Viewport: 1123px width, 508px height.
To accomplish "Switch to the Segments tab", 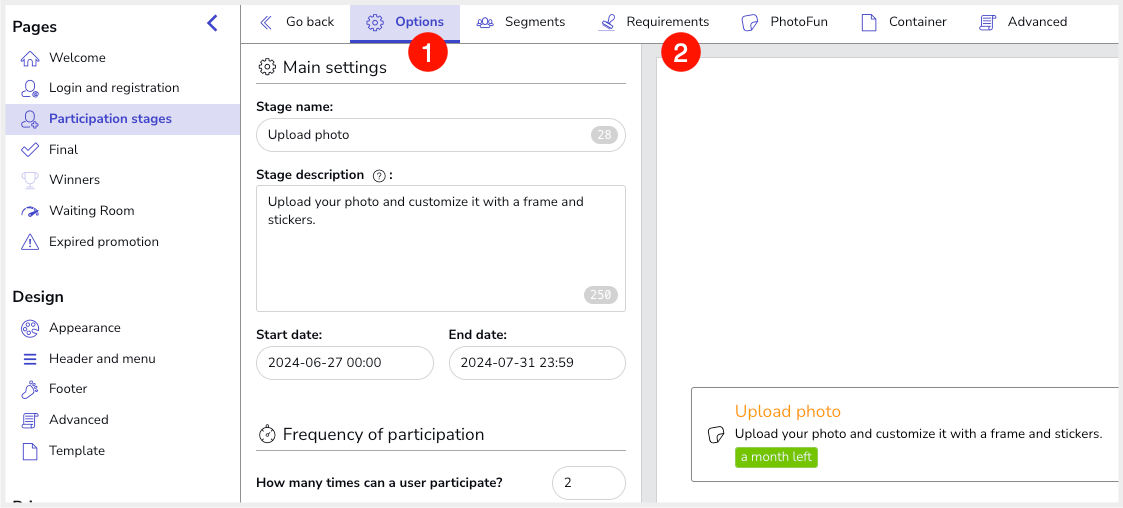I will coord(521,22).
